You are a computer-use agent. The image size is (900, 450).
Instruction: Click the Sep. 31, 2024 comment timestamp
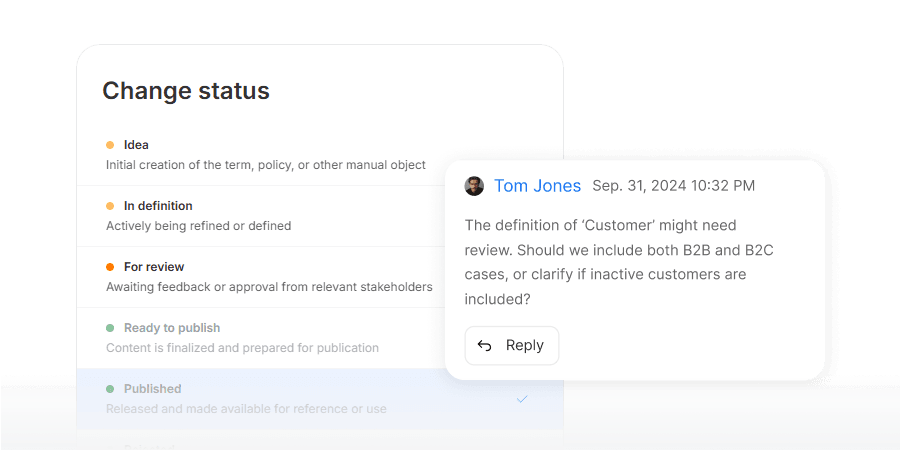point(673,186)
